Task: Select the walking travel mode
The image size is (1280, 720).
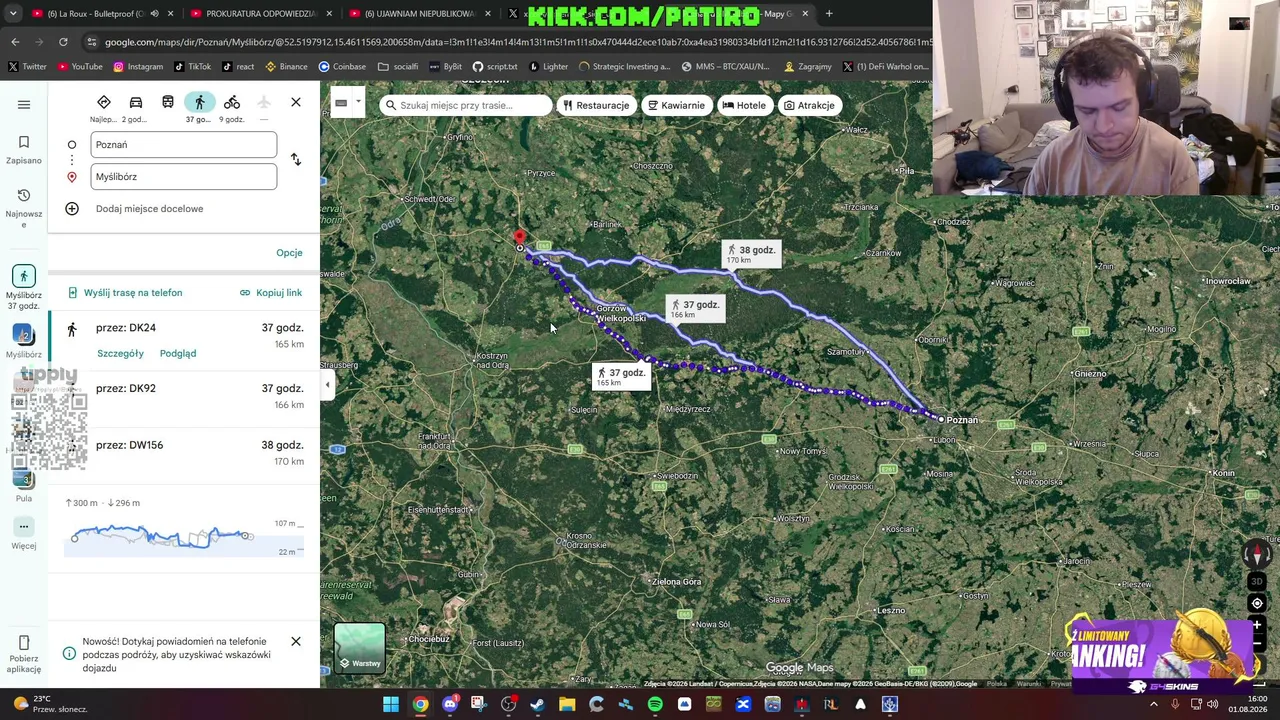Action: click(x=200, y=102)
